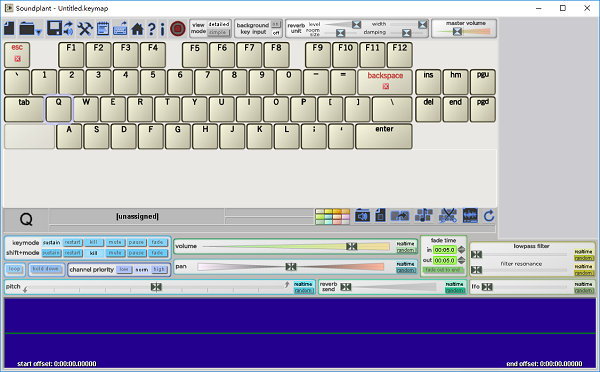
Task: Click the waveform editor icon
Action: click(x=470, y=216)
